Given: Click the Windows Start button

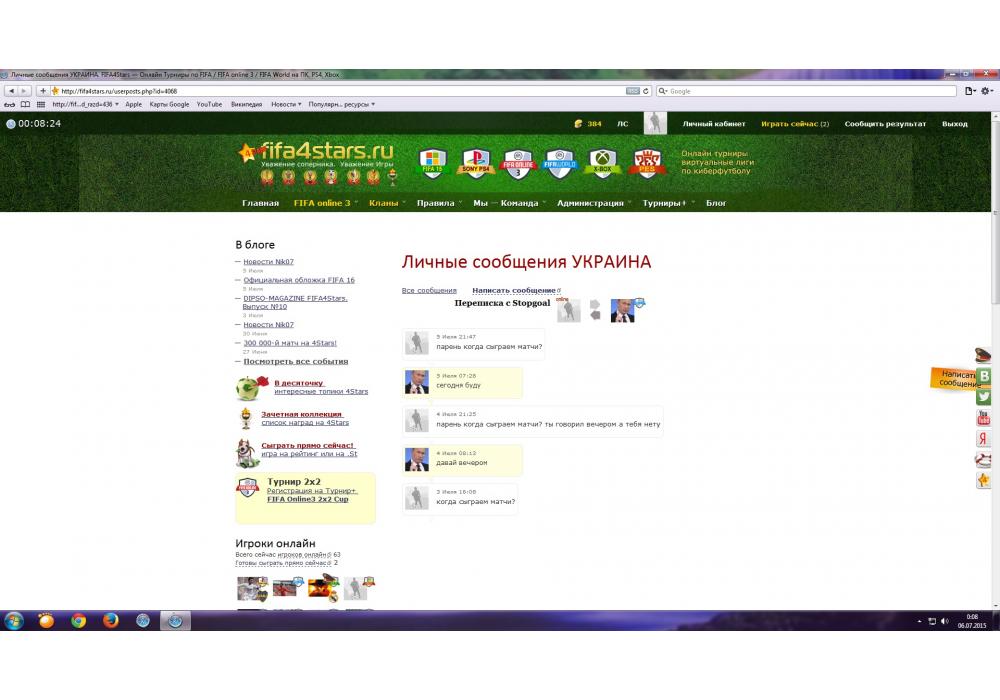Looking at the screenshot, I should [x=13, y=620].
